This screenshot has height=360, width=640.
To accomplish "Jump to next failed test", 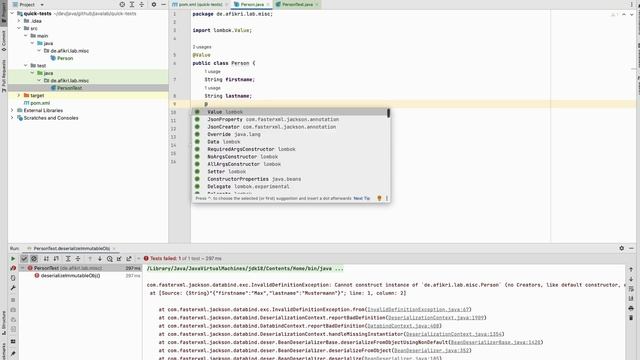I will [100, 259].
